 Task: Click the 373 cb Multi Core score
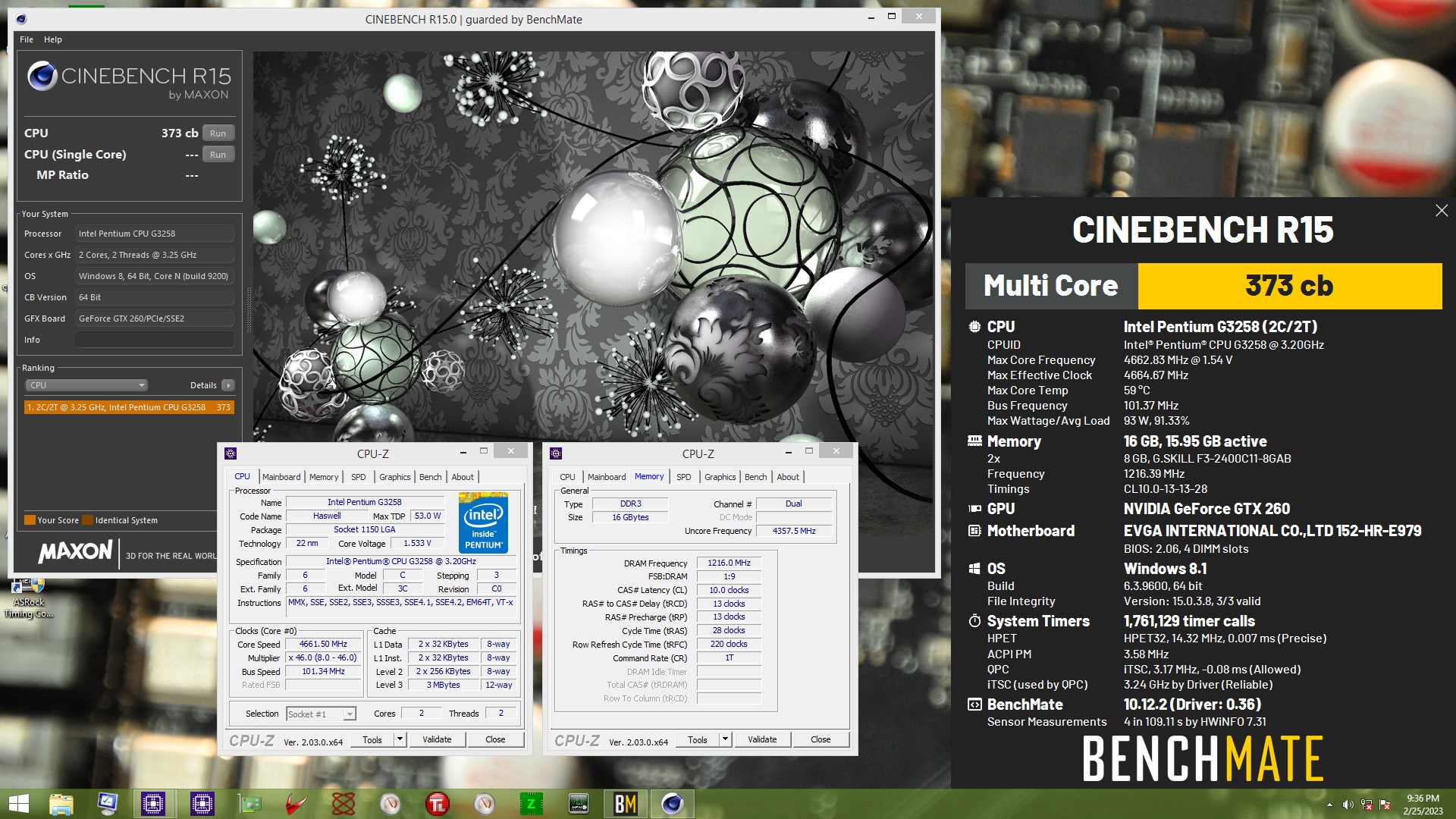pyautogui.click(x=1289, y=286)
